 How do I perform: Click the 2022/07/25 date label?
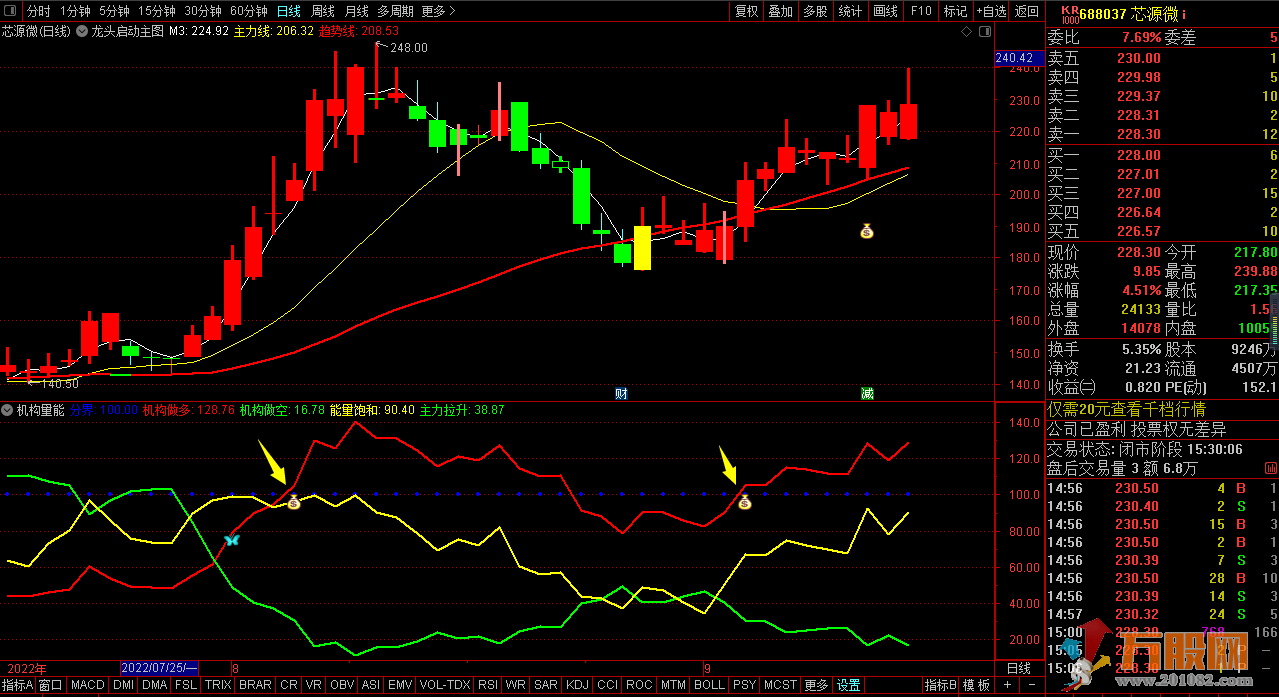tap(160, 668)
